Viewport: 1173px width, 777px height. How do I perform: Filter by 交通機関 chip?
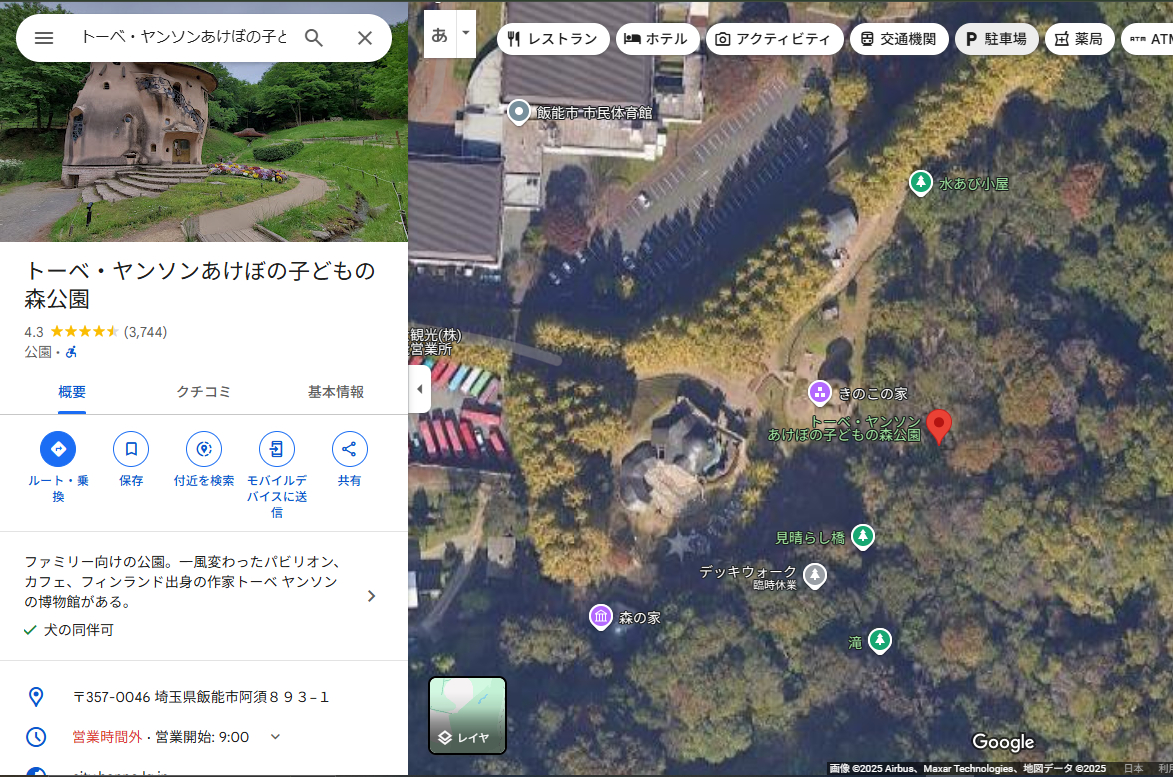pyautogui.click(x=898, y=39)
